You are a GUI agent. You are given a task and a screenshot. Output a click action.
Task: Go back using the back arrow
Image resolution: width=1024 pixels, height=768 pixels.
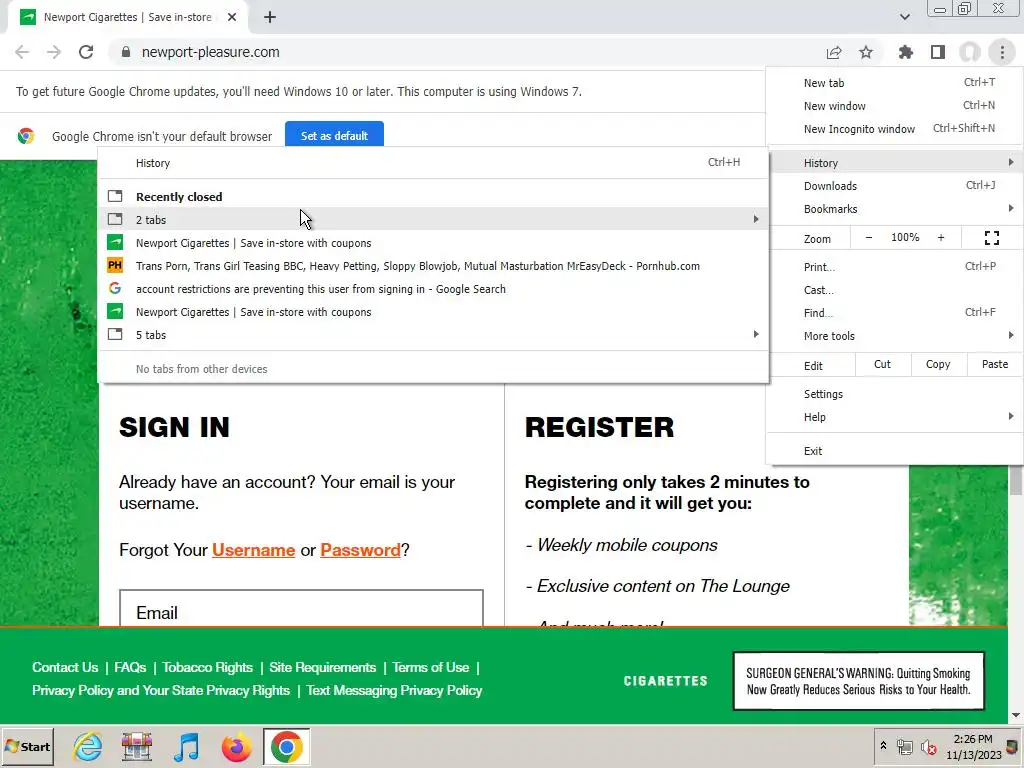tap(22, 52)
